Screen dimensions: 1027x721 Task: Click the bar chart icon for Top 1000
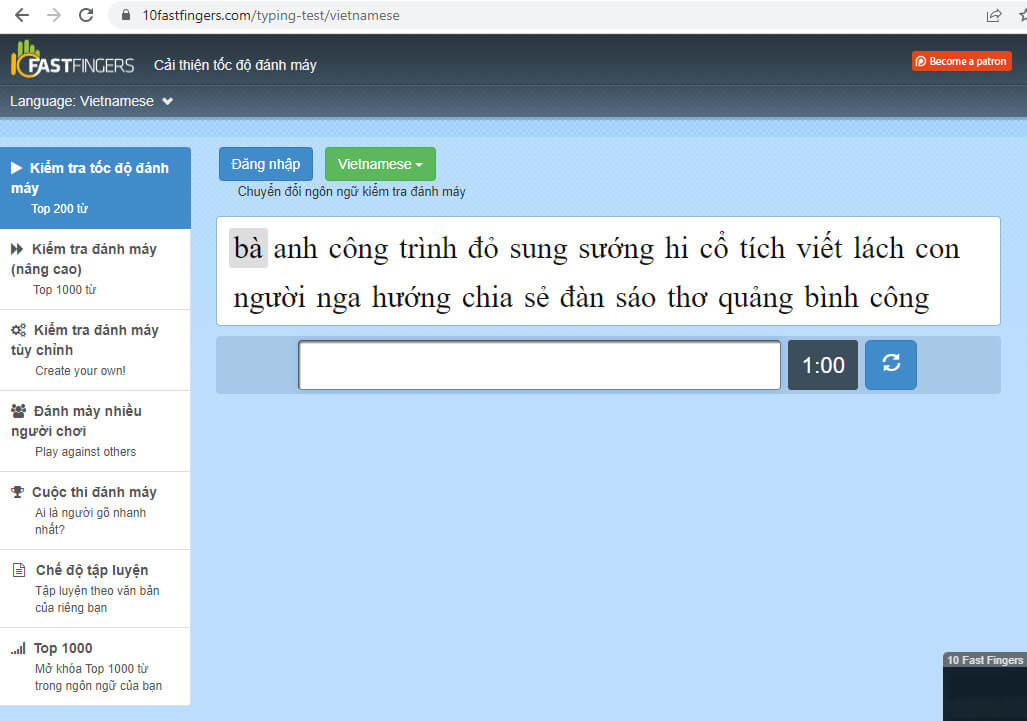[18, 648]
